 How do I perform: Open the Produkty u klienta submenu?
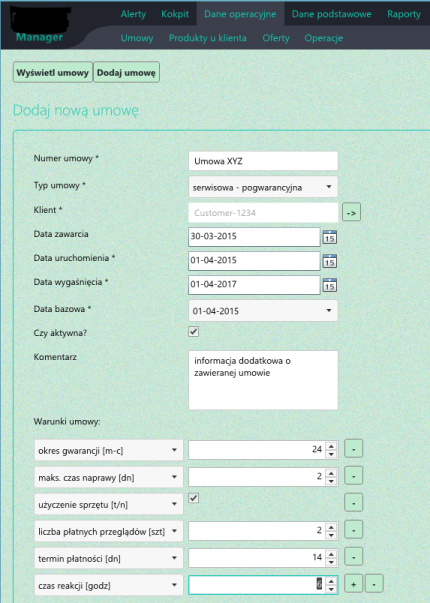(208, 38)
